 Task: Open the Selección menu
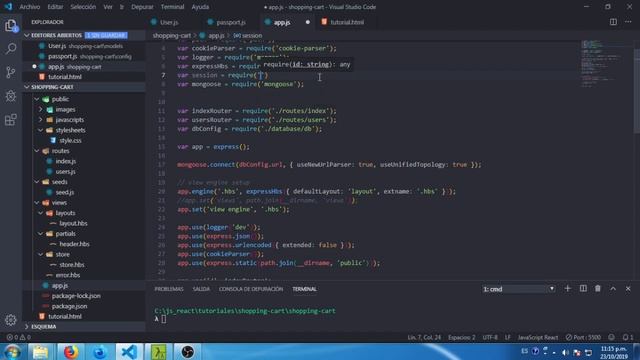[x=83, y=7]
